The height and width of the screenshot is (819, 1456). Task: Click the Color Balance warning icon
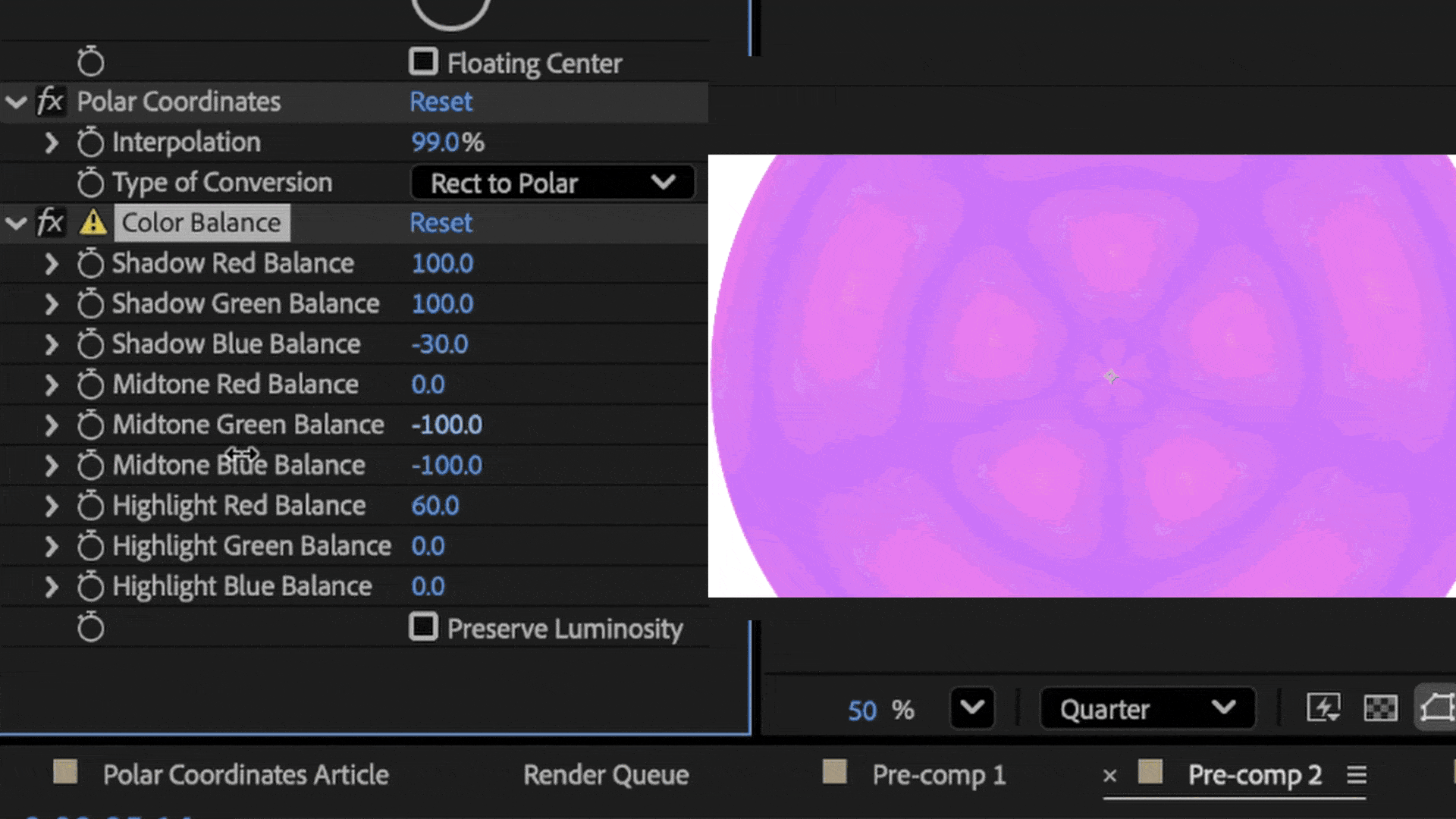pyautogui.click(x=93, y=222)
